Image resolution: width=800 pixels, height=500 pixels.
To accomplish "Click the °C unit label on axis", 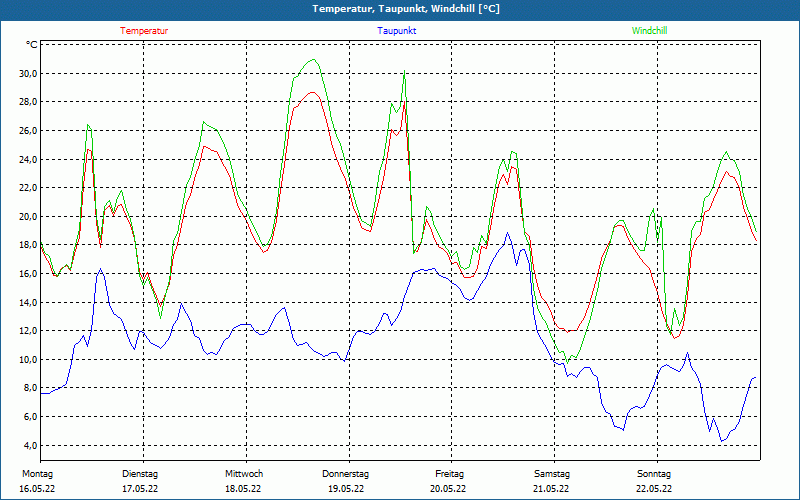I will tap(32, 45).
